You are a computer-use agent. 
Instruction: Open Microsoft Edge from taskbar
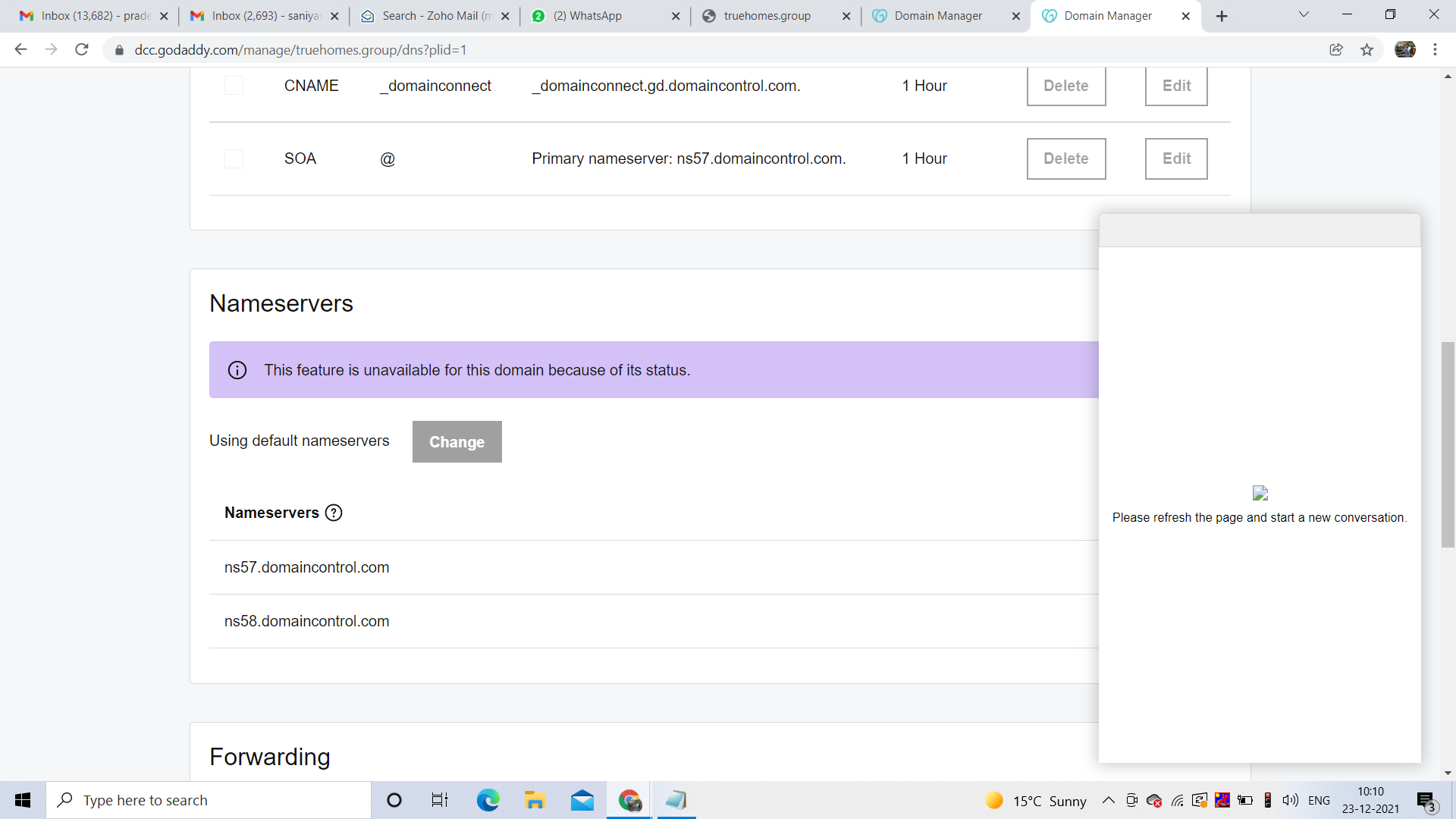488,800
